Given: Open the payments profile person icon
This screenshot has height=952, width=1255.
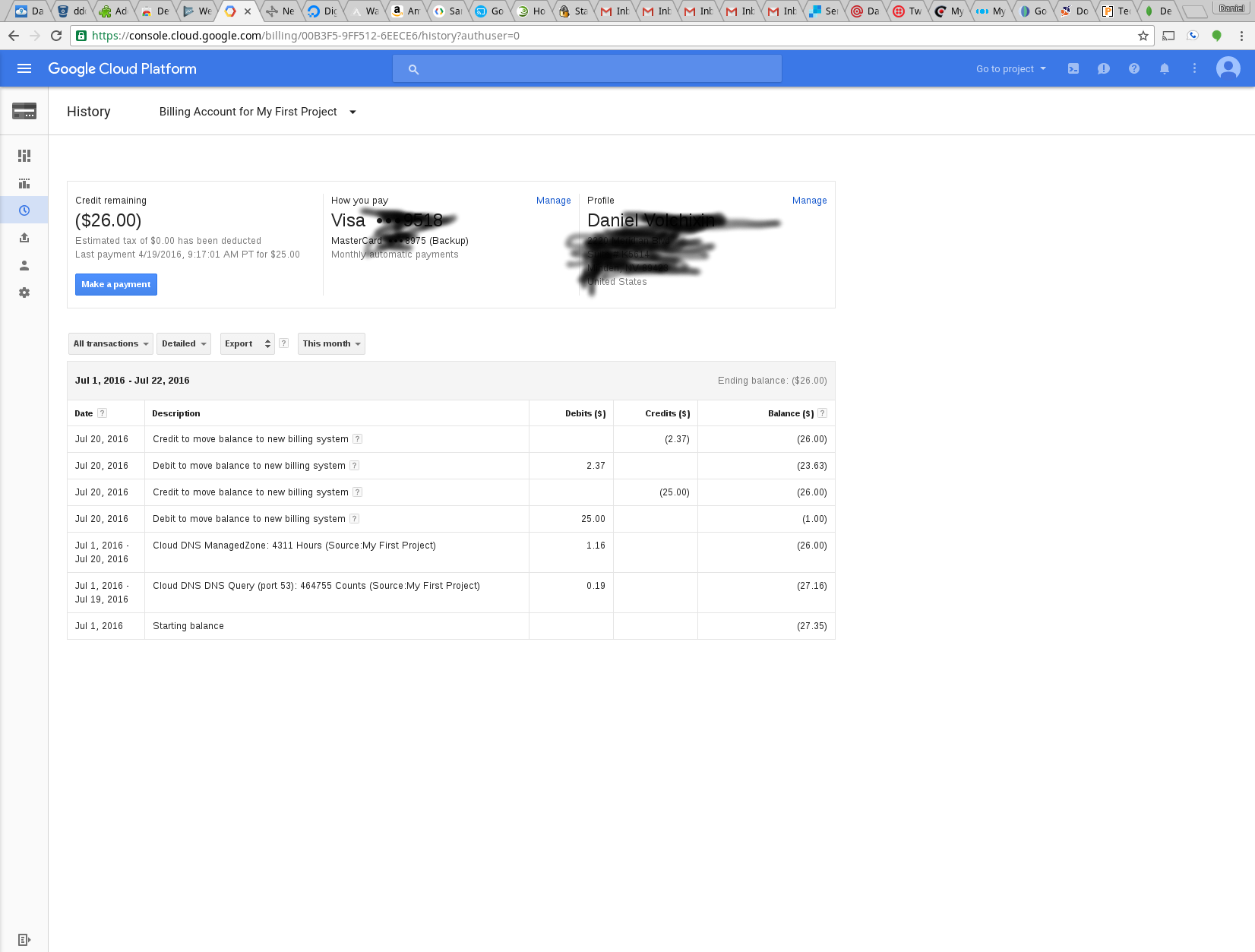Looking at the screenshot, I should coord(24,265).
